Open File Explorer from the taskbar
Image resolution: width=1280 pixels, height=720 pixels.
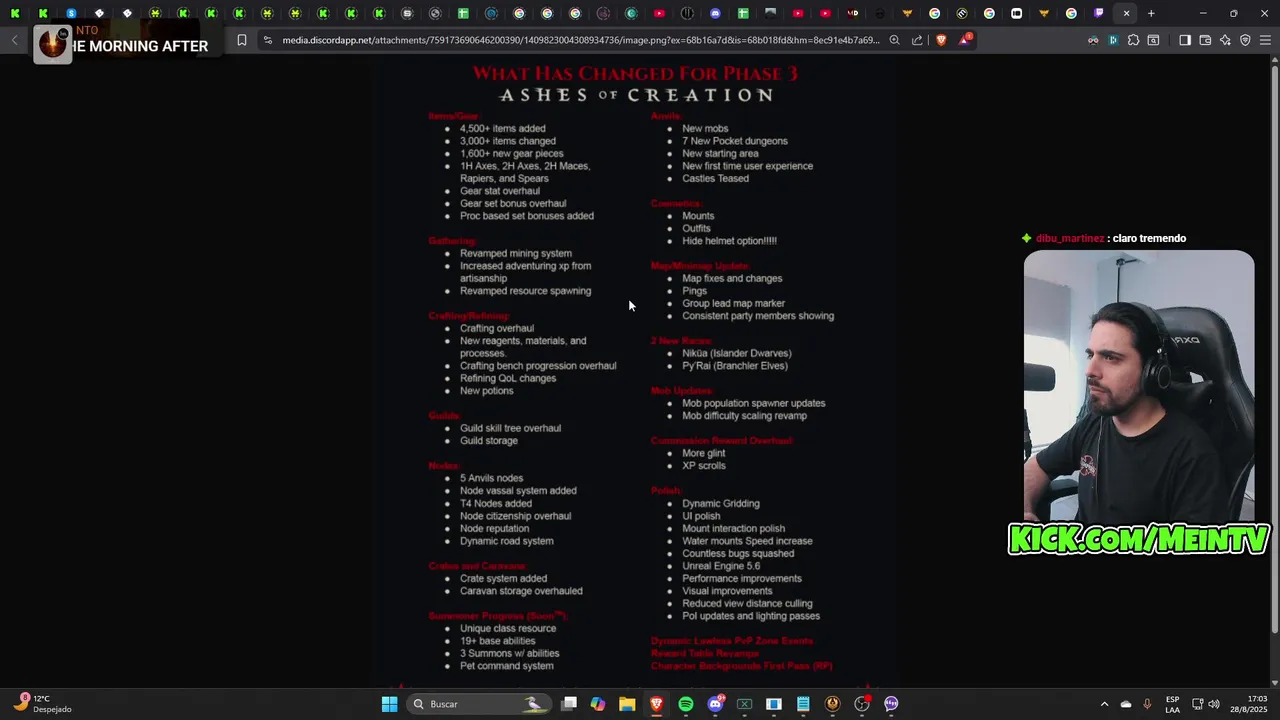point(627,704)
